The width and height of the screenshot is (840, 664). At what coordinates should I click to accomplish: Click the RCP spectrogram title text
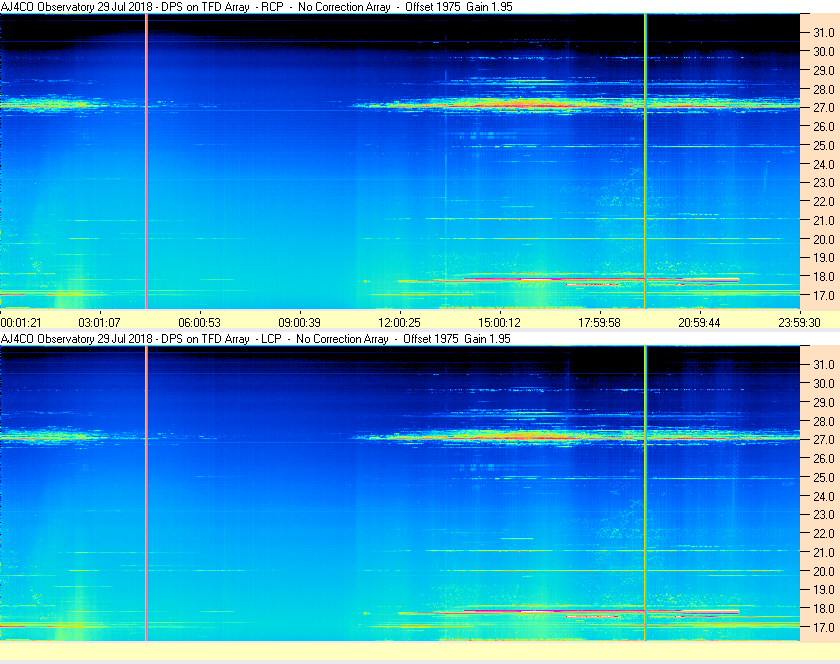257,7
